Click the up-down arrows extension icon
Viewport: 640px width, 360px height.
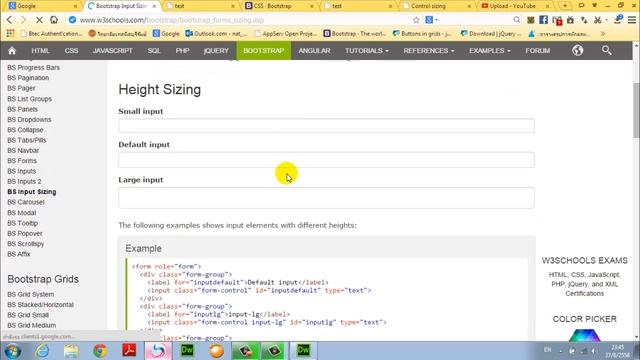click(x=584, y=20)
